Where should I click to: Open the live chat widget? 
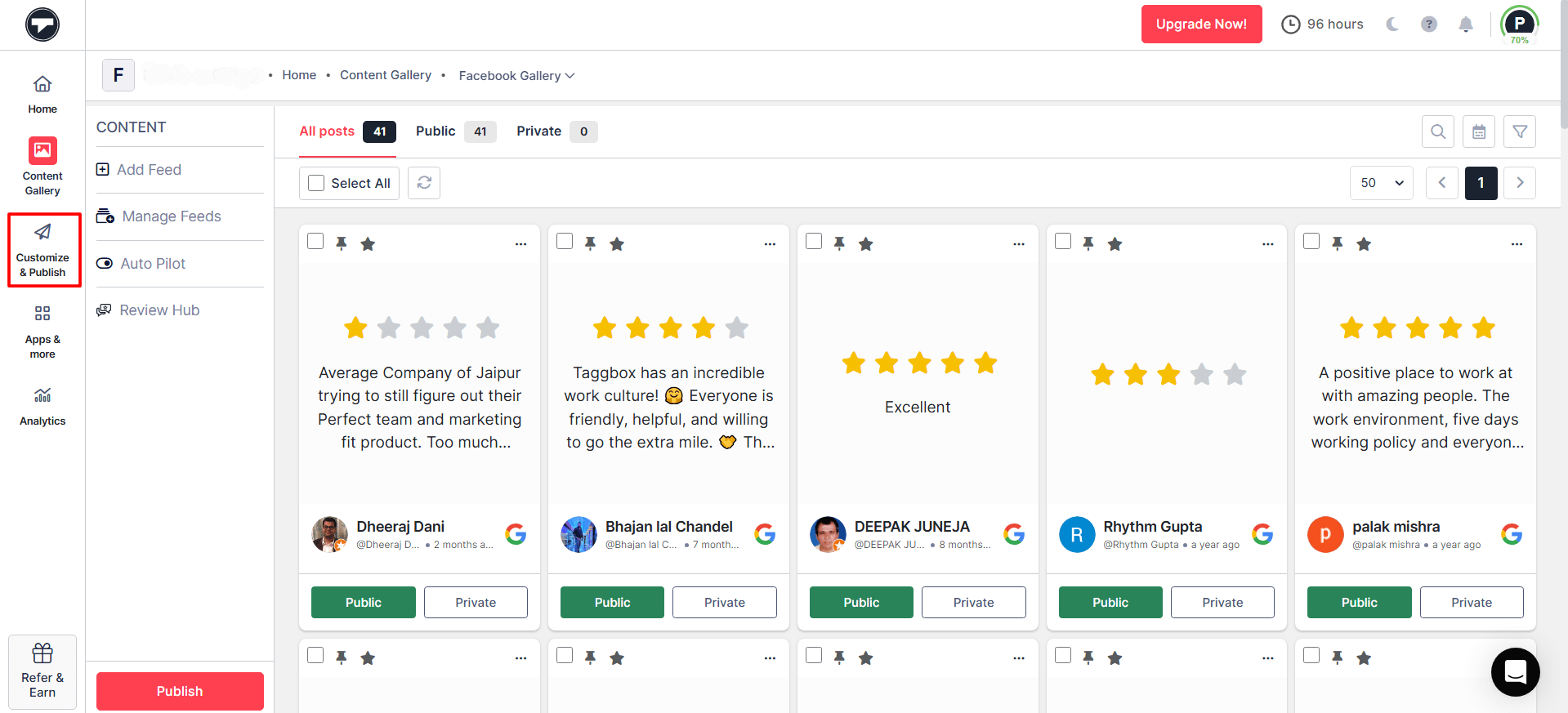click(1515, 671)
